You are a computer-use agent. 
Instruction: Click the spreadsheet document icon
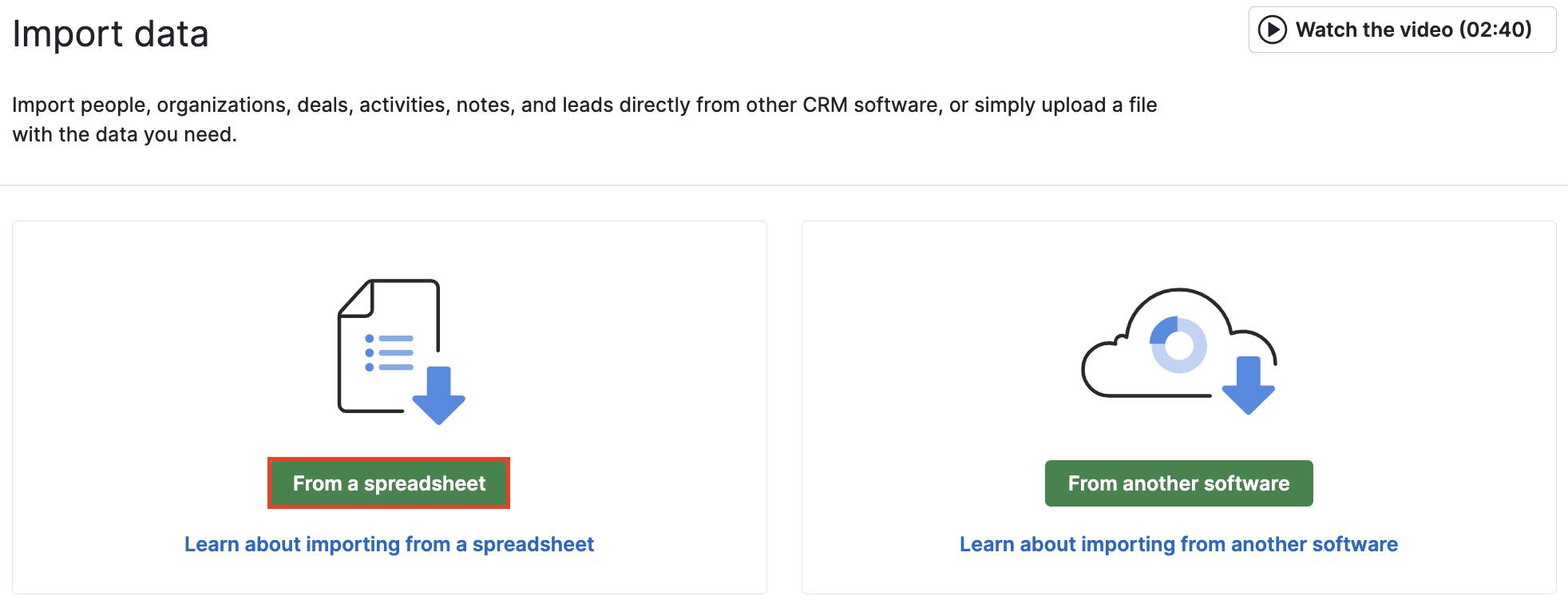pos(389,347)
